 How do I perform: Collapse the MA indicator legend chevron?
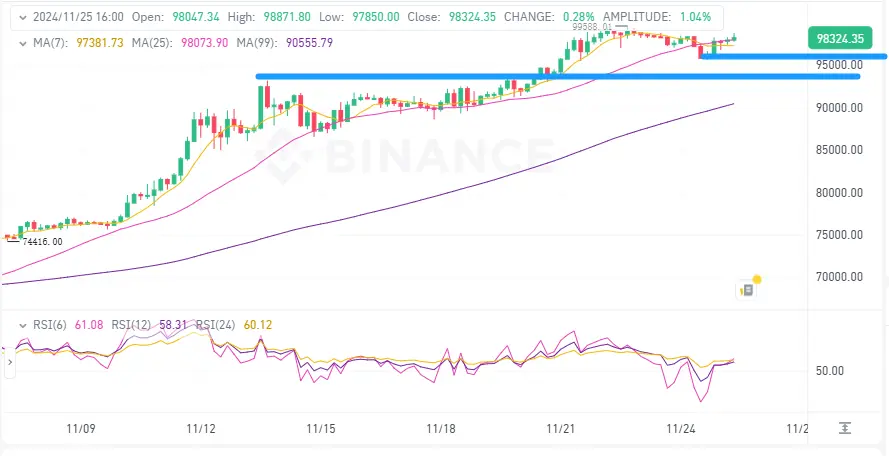point(23,43)
